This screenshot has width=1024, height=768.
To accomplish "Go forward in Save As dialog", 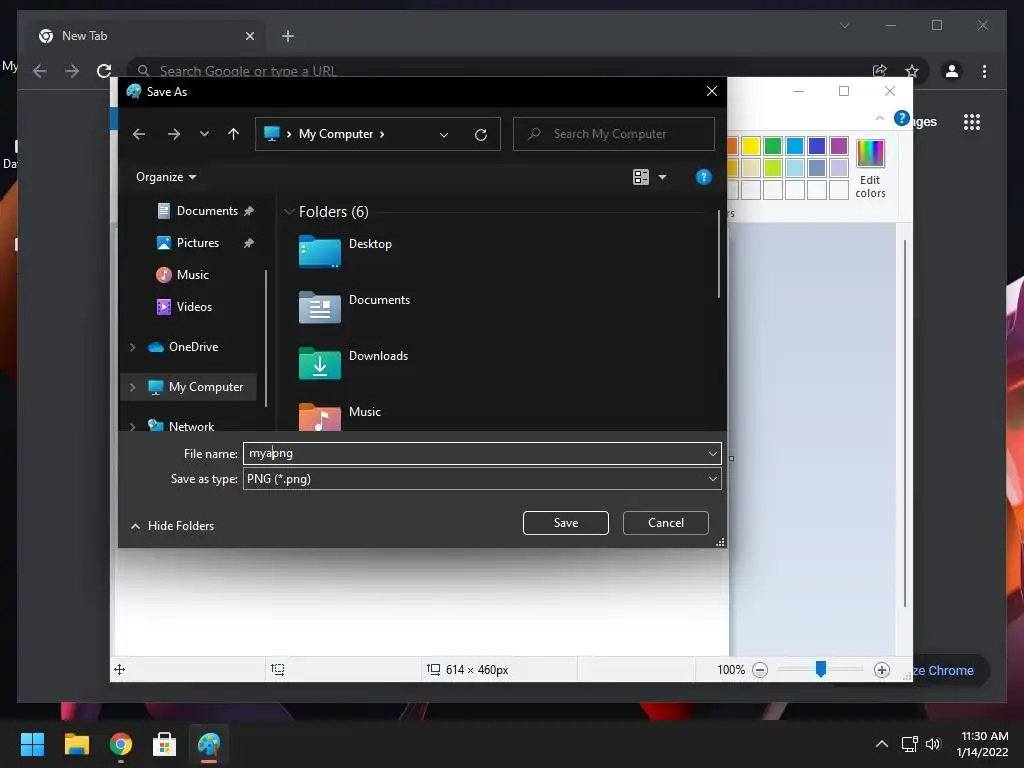I will (174, 134).
